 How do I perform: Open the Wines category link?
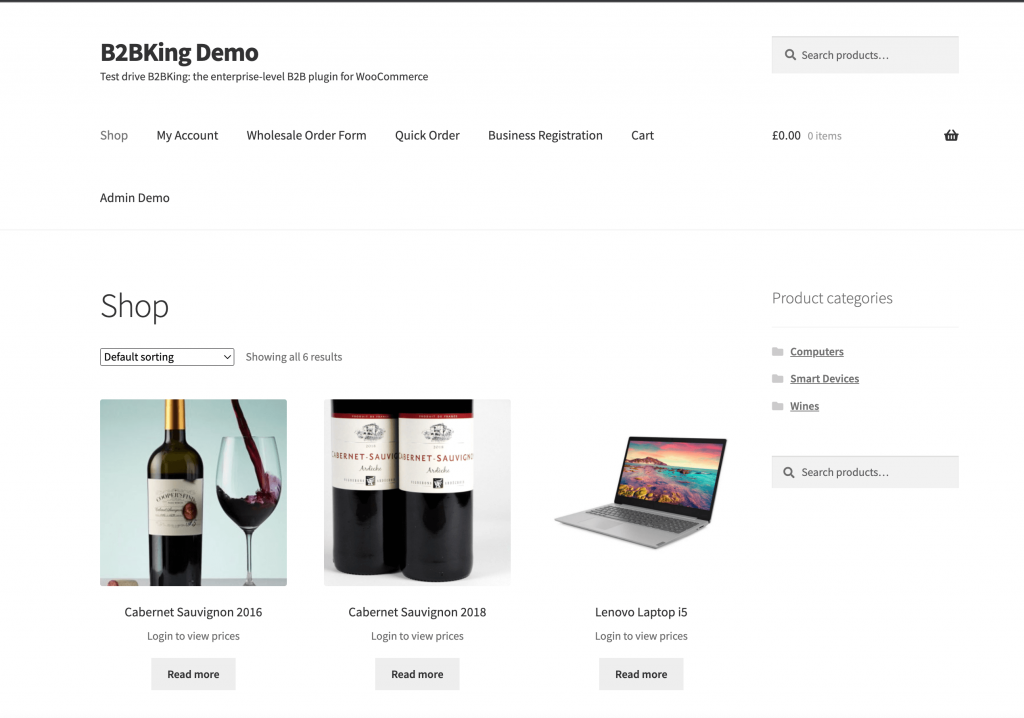(805, 406)
